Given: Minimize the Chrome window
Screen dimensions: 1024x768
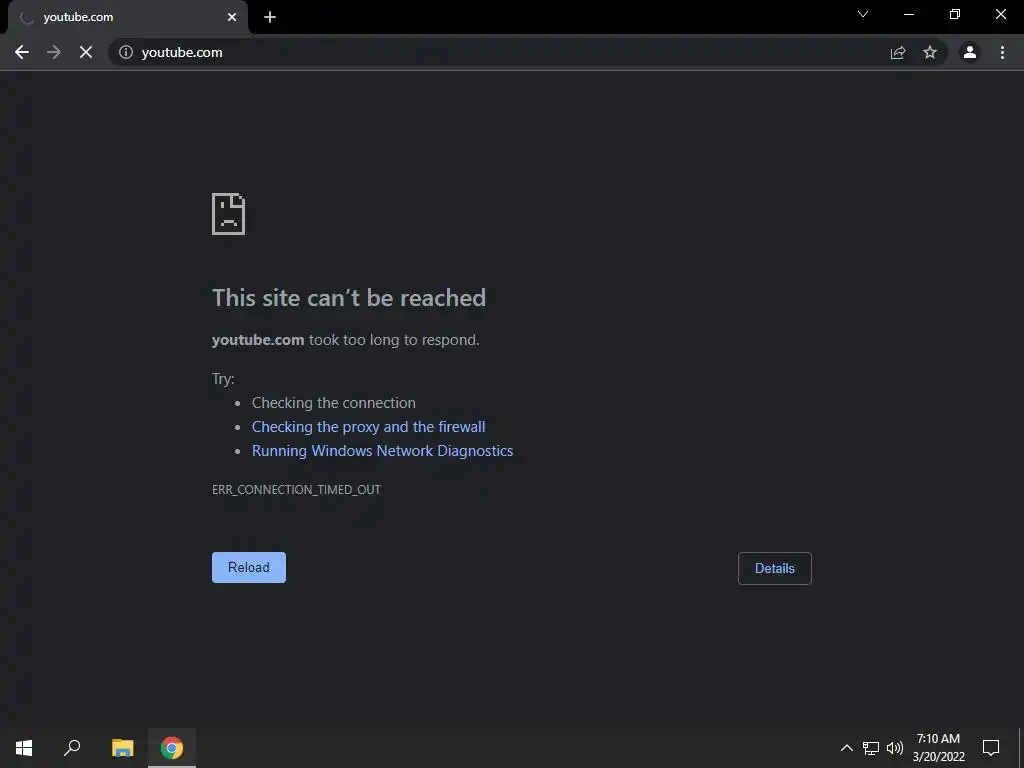Looking at the screenshot, I should pos(908,14).
